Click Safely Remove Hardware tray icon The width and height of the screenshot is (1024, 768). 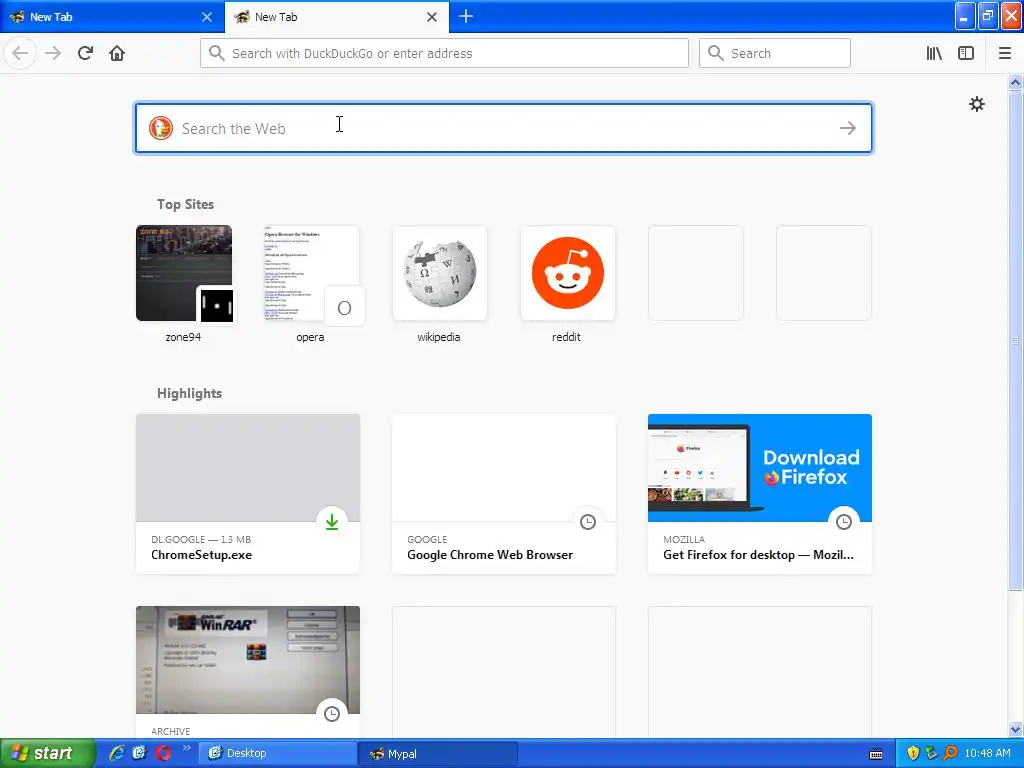pos(931,754)
